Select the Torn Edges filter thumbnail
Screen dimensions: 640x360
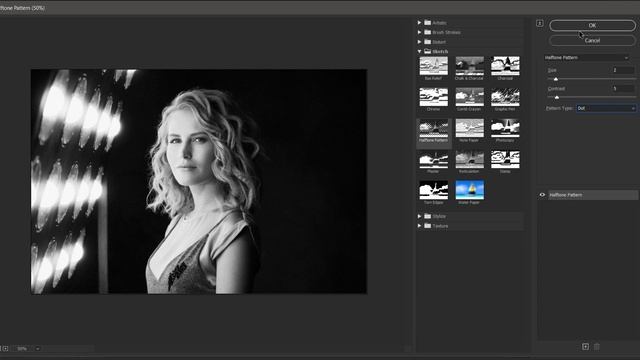coord(433,190)
